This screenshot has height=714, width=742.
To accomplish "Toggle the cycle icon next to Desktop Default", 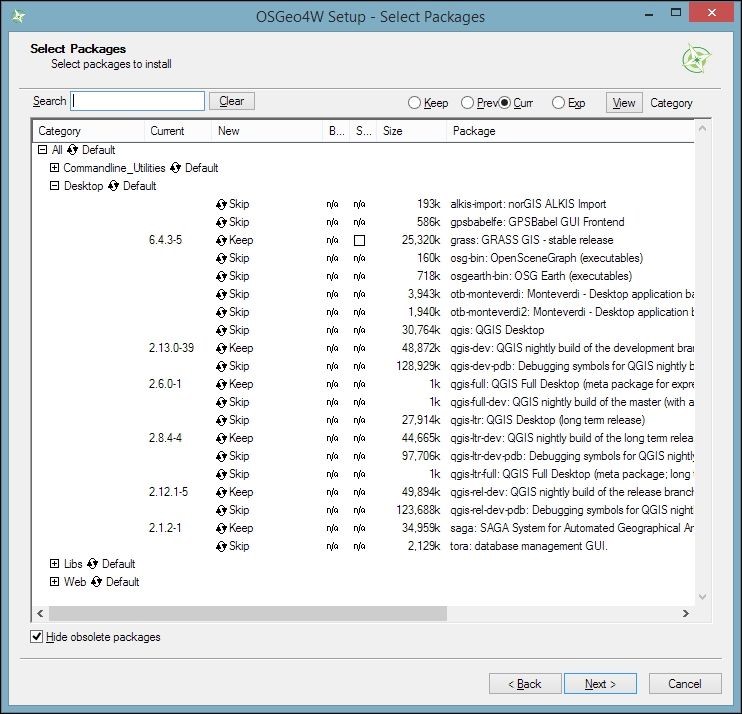I will click(x=114, y=186).
